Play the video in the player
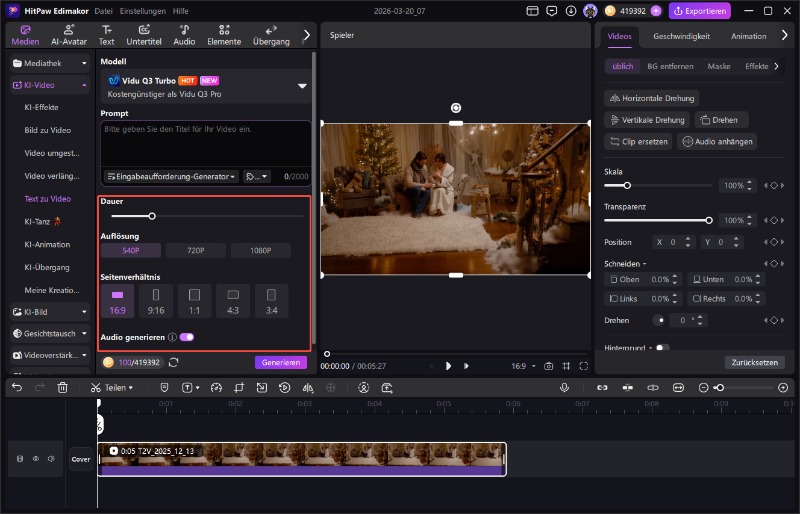 coord(448,366)
